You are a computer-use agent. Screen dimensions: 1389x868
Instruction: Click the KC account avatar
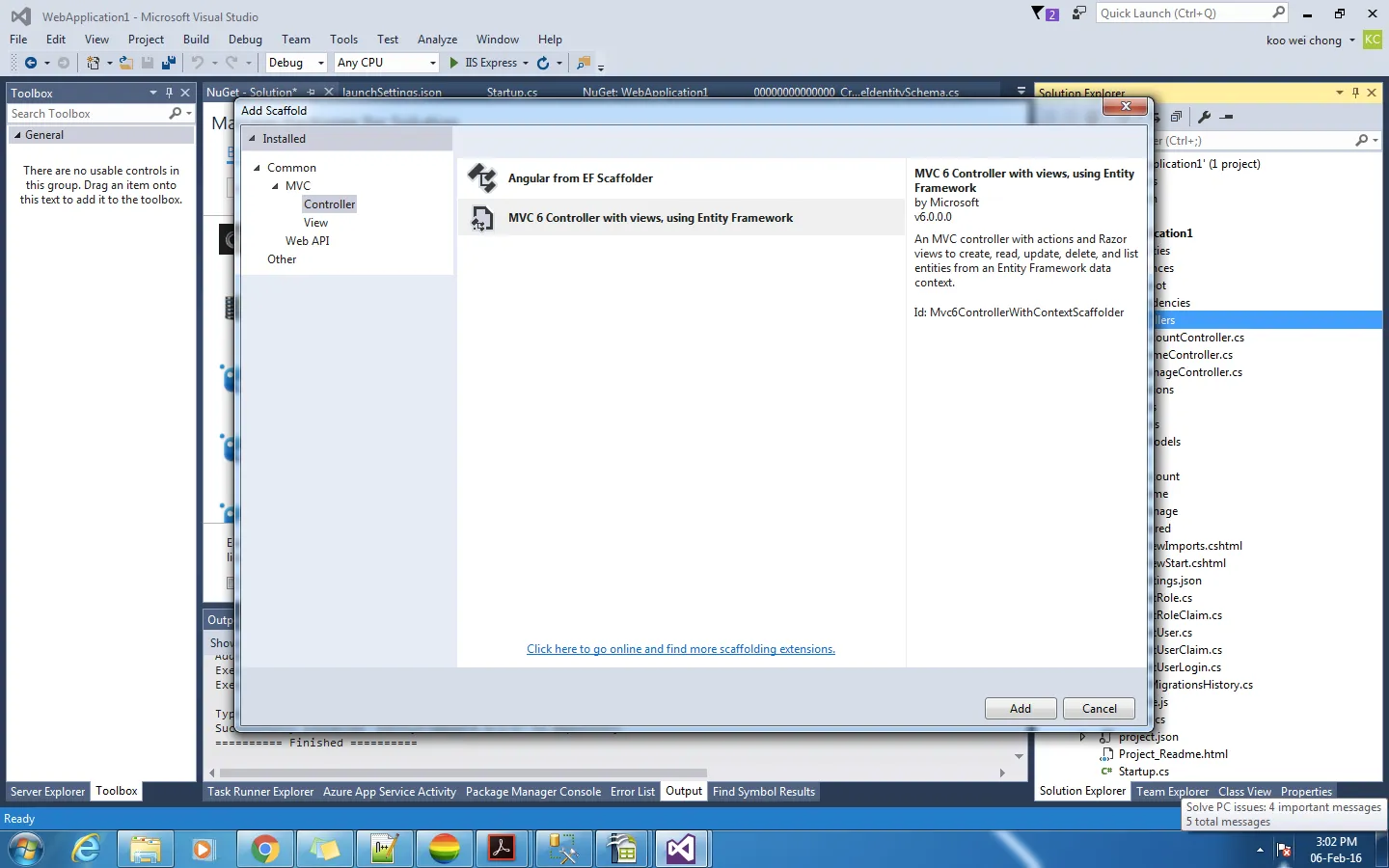click(1373, 40)
